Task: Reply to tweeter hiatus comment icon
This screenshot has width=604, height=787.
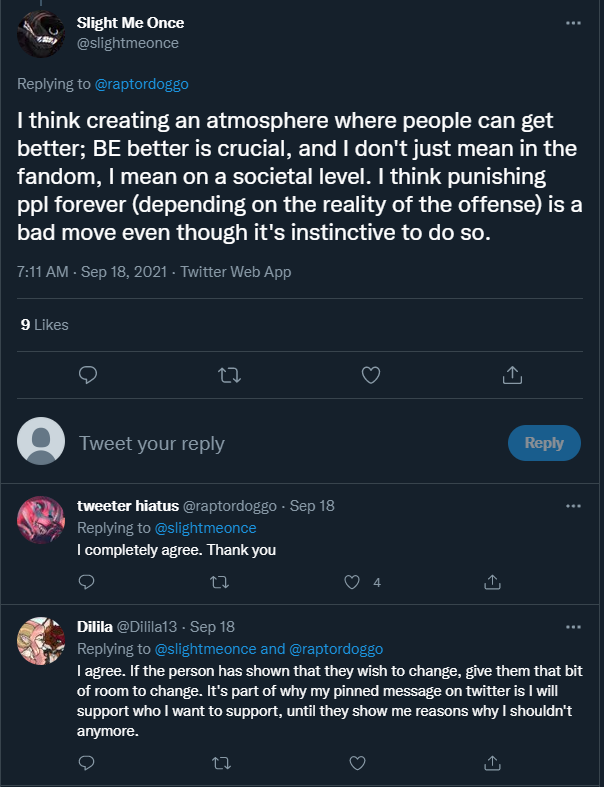Action: click(87, 582)
